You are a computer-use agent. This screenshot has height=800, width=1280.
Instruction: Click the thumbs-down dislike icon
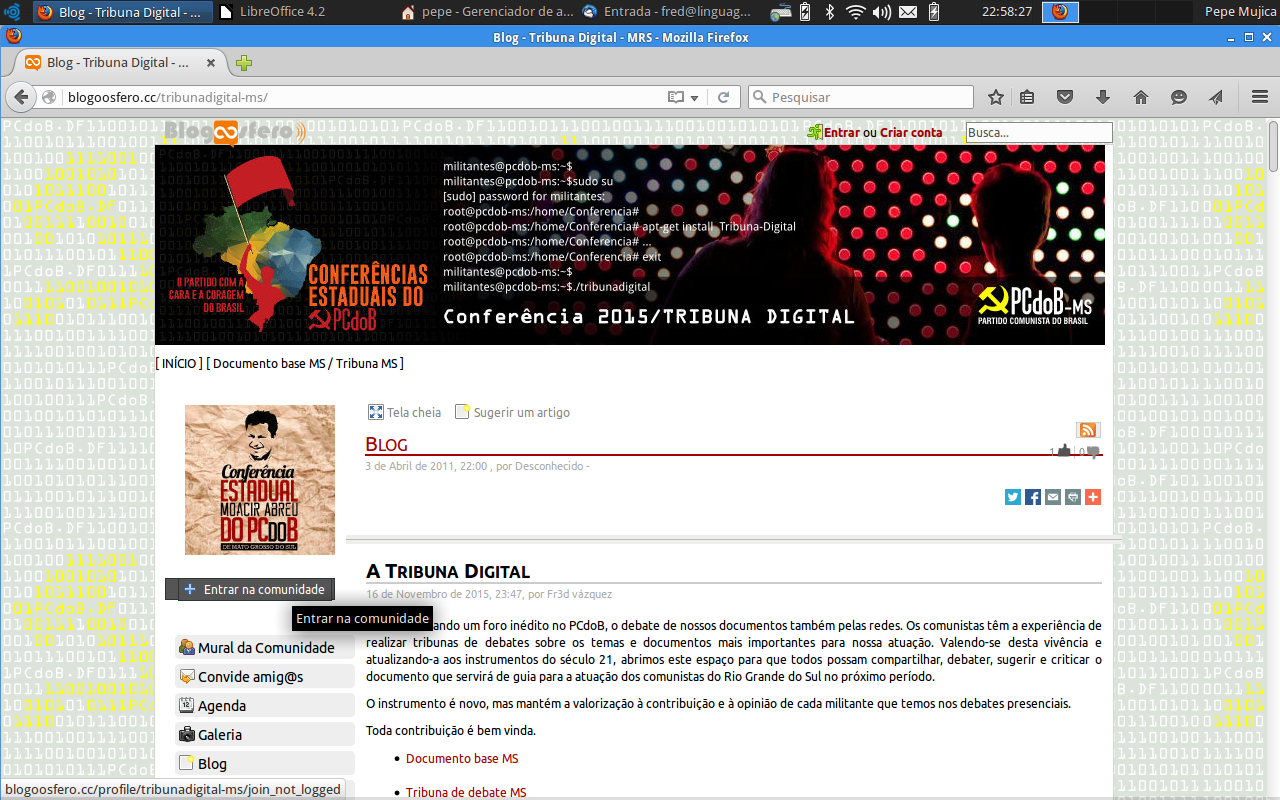tap(1093, 451)
